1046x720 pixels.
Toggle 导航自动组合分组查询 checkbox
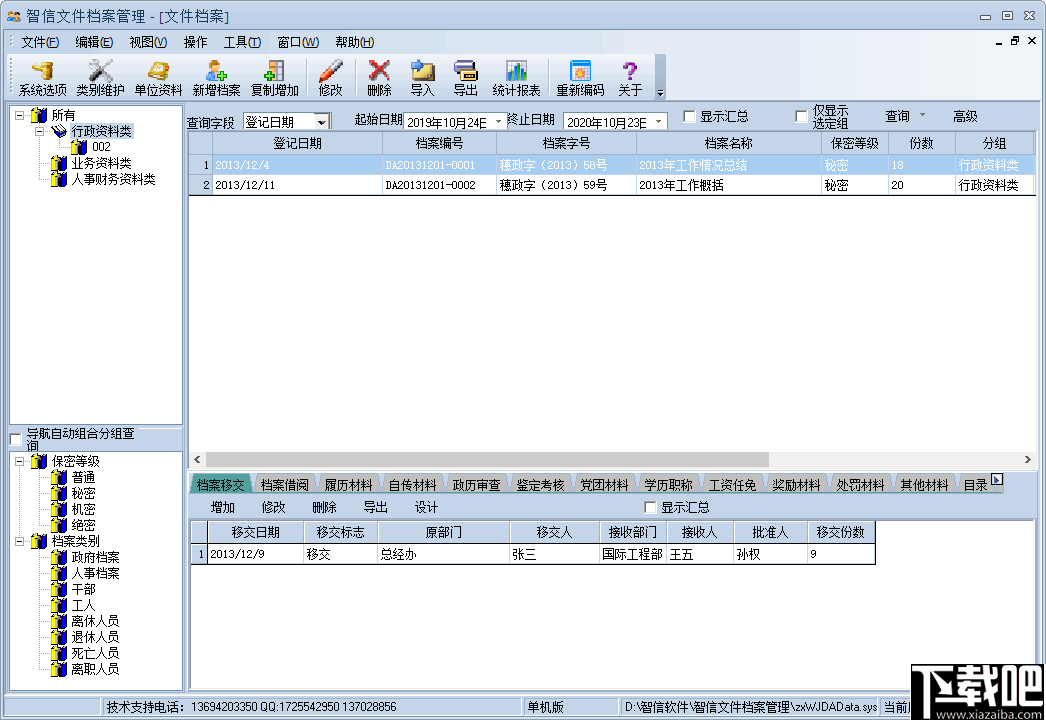click(x=14, y=437)
